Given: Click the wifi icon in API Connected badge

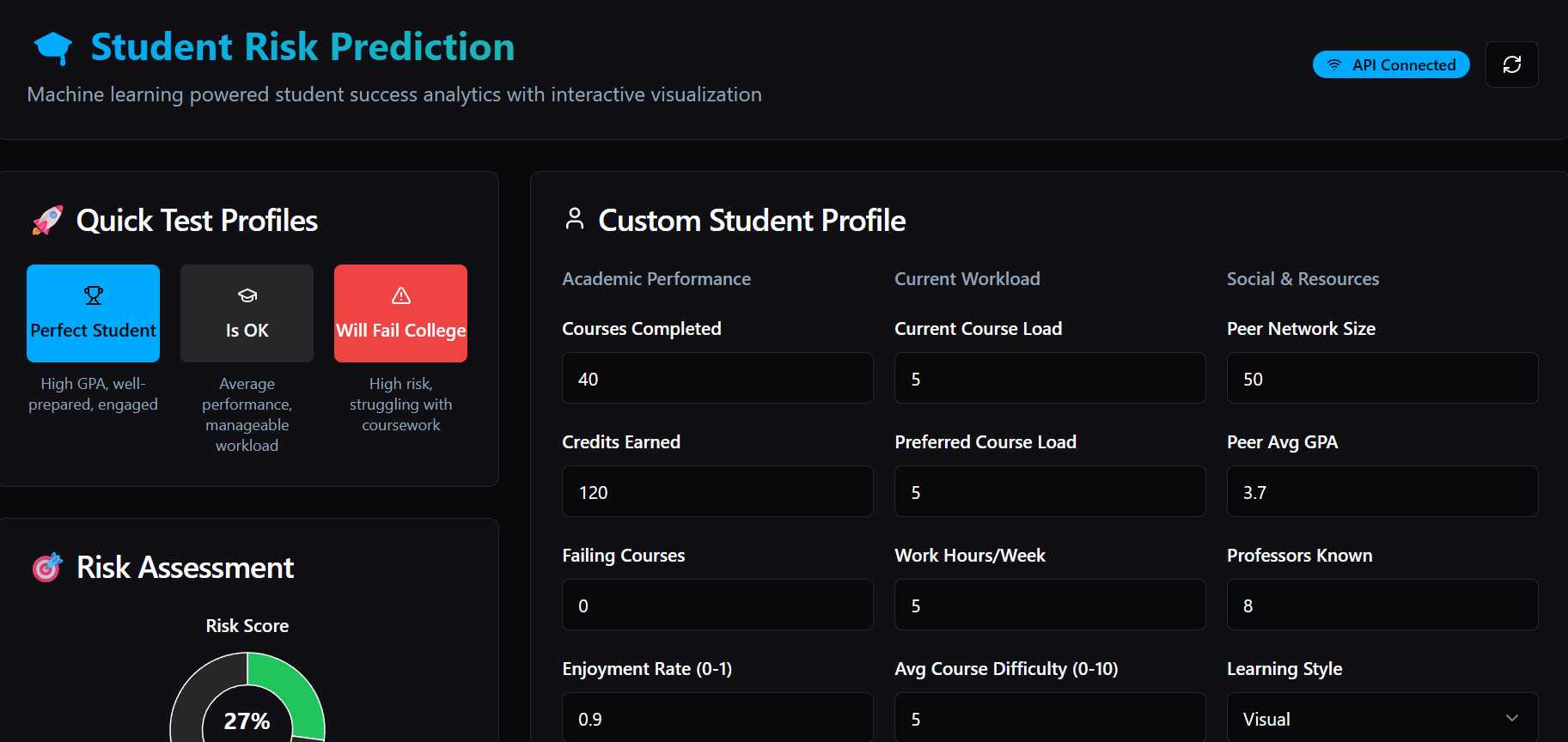Looking at the screenshot, I should [1334, 64].
